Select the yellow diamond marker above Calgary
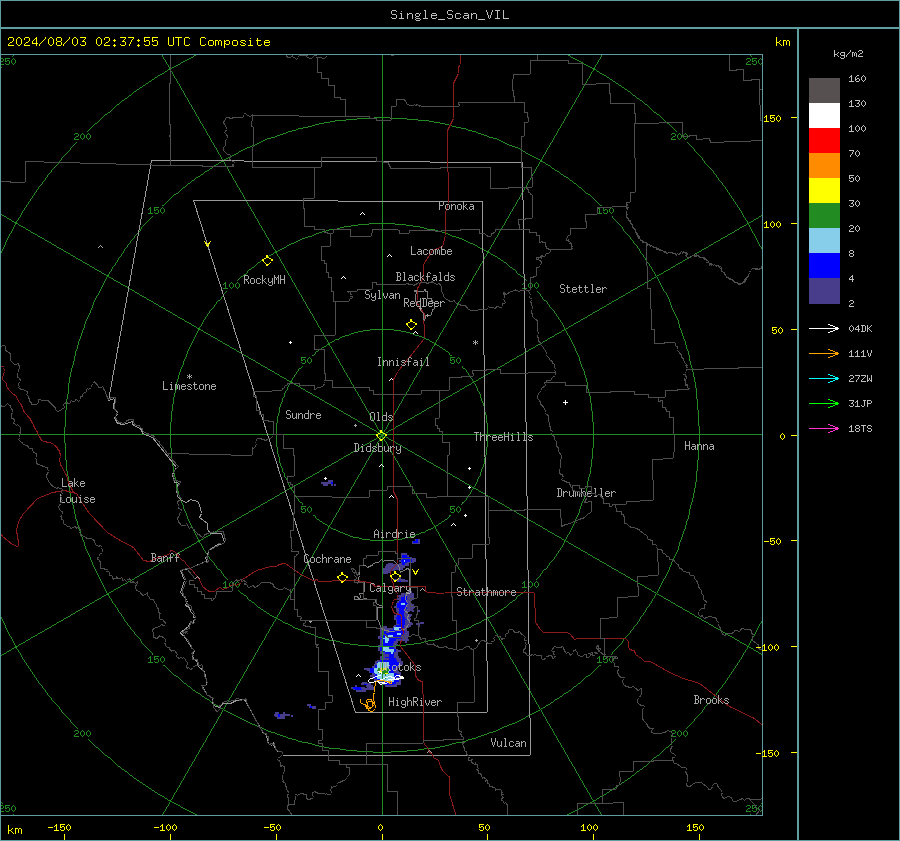 coord(395,576)
